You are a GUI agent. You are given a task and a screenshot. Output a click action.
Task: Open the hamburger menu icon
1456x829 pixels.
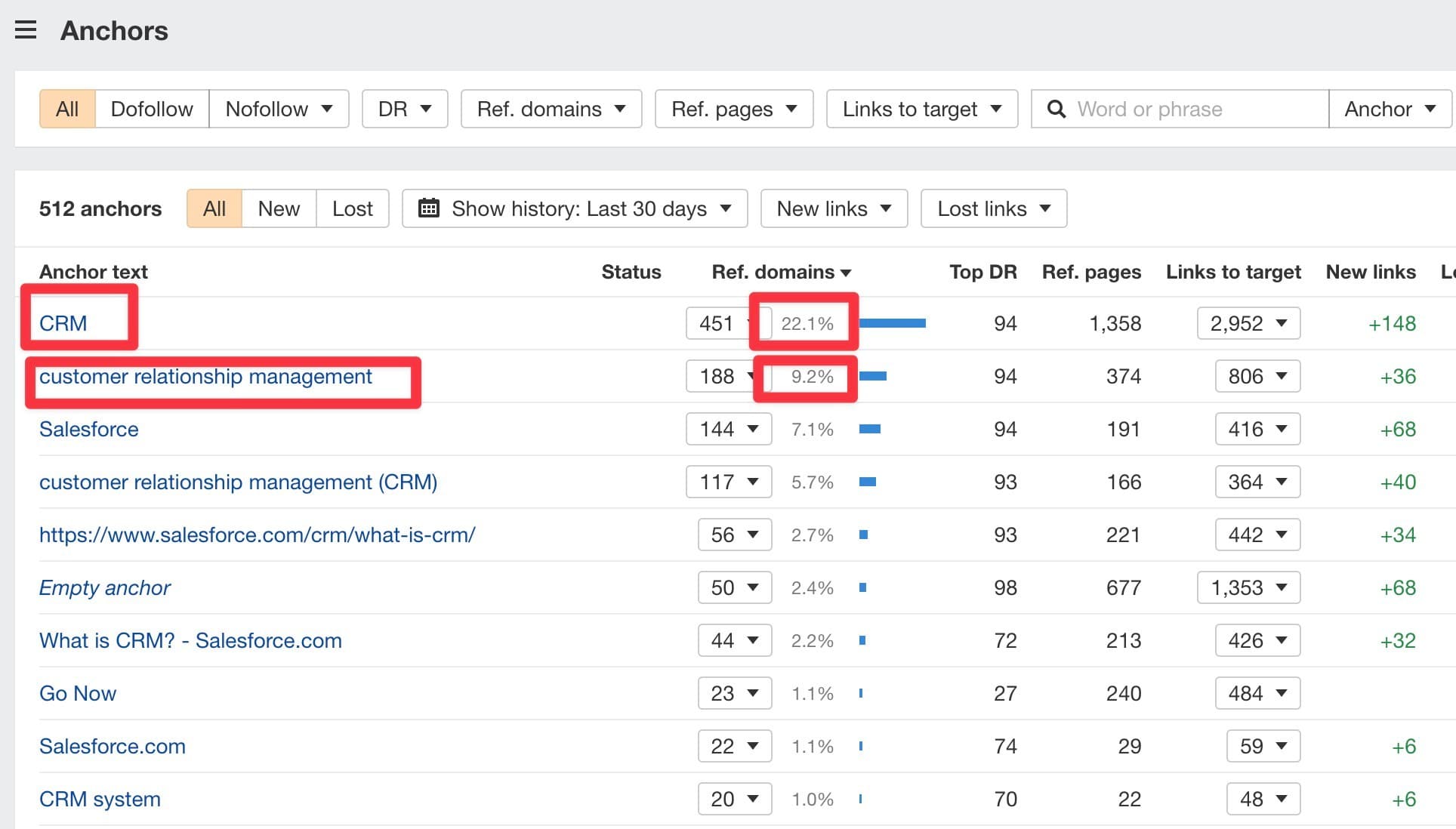(x=26, y=30)
